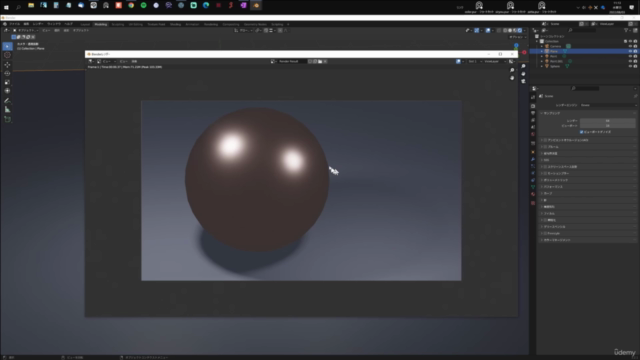Click the Windows Start button
Screen dimensions: 640x360
pos(6,7)
